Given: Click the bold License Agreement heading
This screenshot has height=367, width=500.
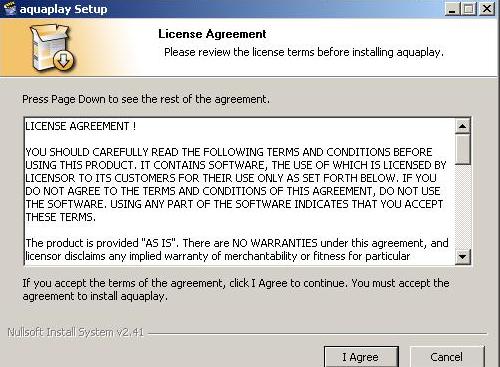Looking at the screenshot, I should click(212, 34).
